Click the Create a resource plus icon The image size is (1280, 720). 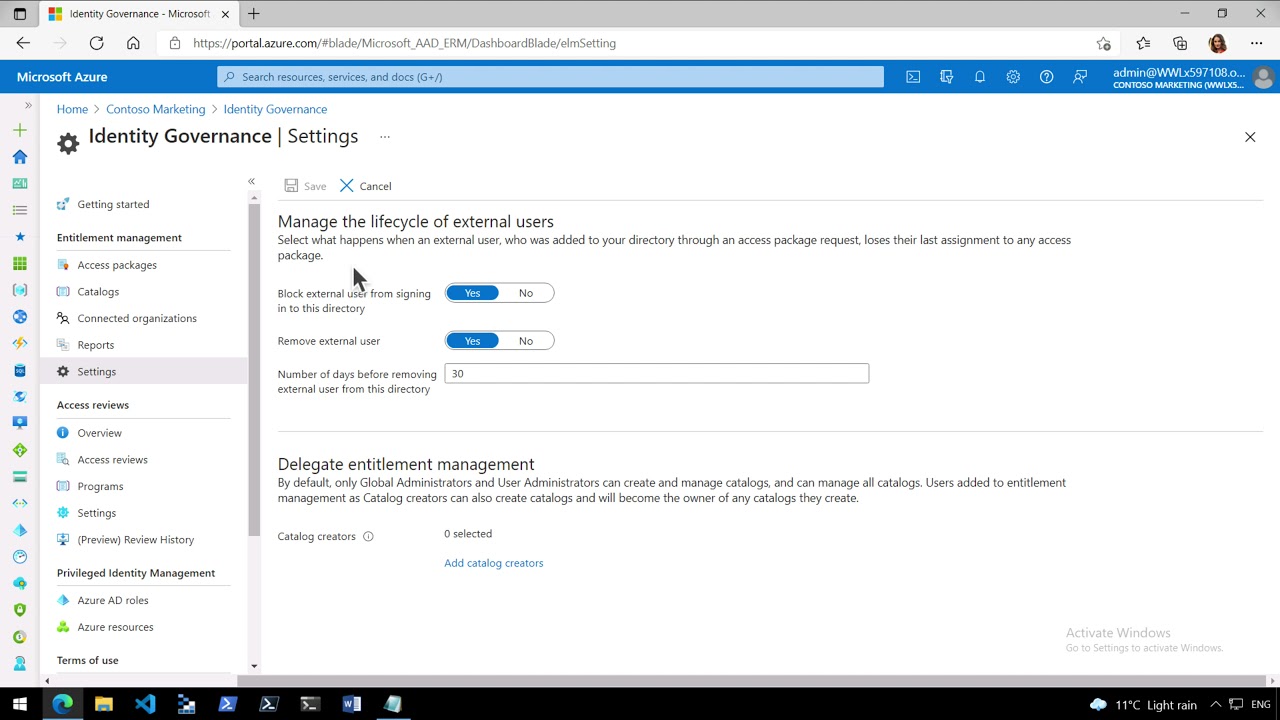pos(20,130)
